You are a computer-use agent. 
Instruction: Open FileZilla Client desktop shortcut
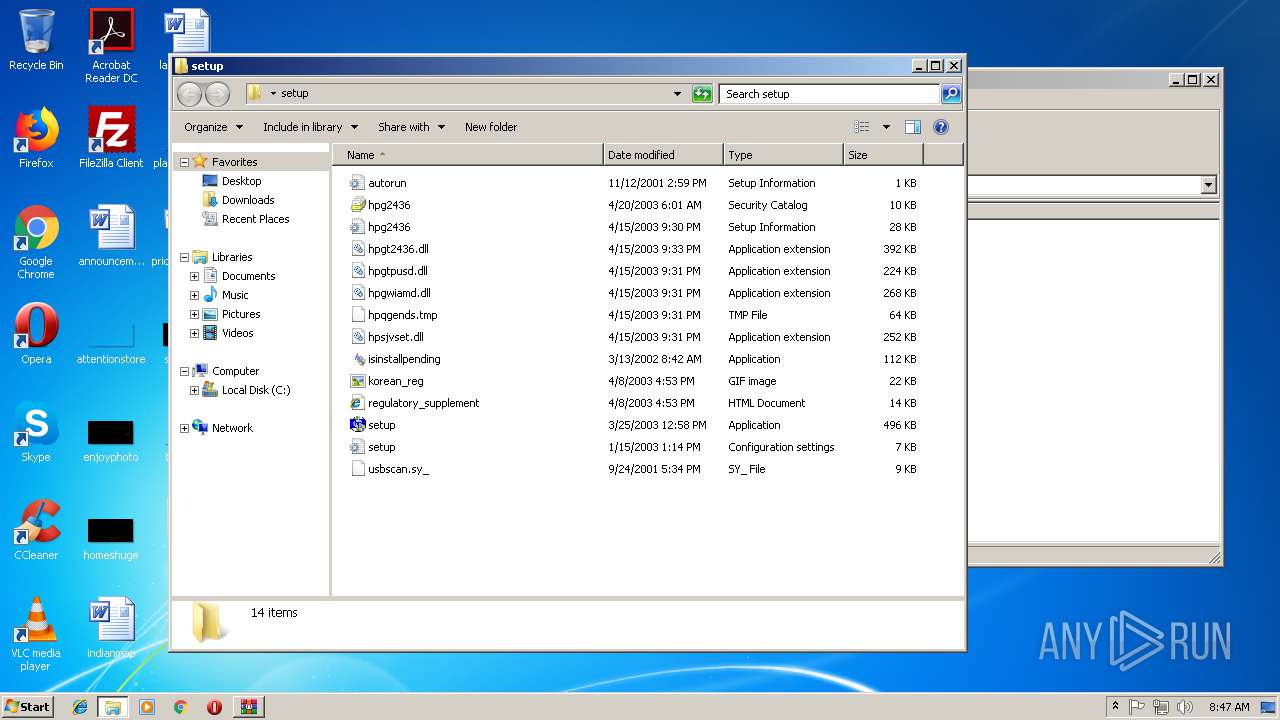point(111,138)
